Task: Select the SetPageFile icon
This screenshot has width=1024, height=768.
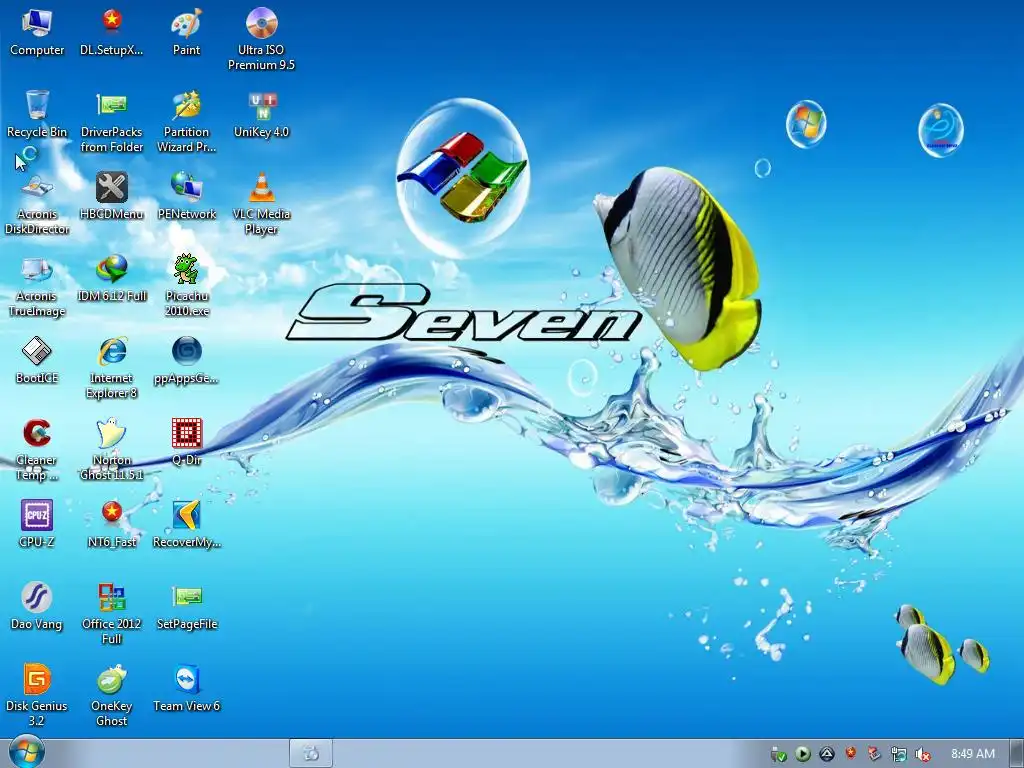Action: pos(187,606)
